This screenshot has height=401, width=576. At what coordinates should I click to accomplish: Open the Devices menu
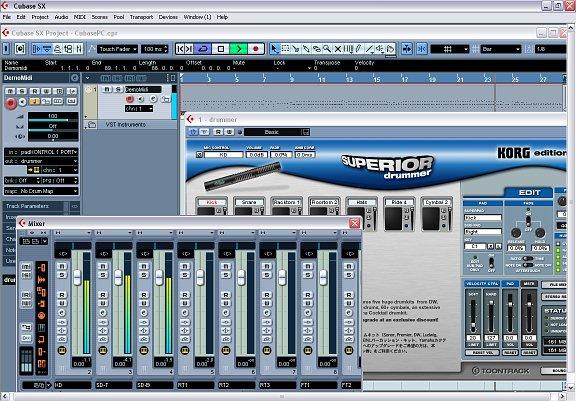(168, 17)
